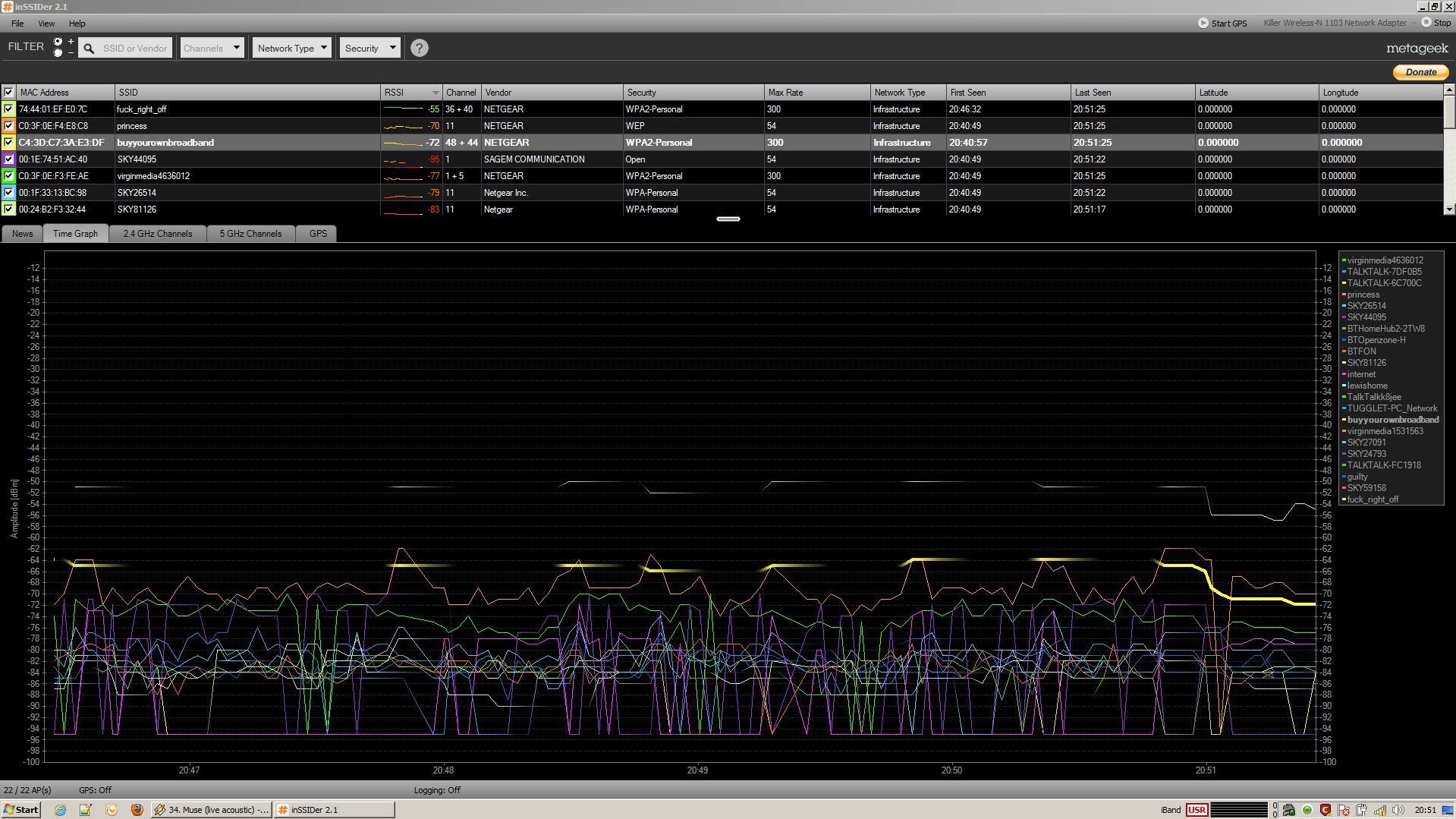Open the Security filter dropdown

[x=370, y=49]
